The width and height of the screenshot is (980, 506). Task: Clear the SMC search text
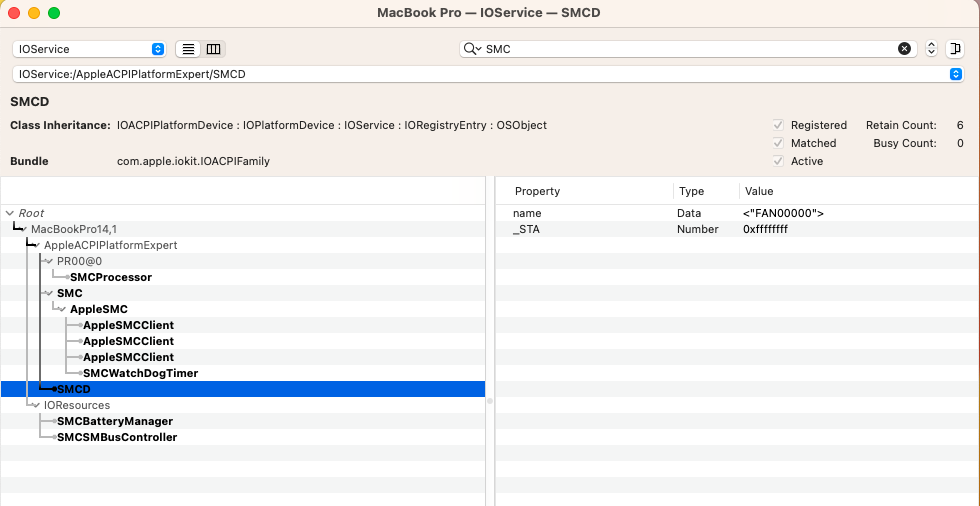coord(904,49)
